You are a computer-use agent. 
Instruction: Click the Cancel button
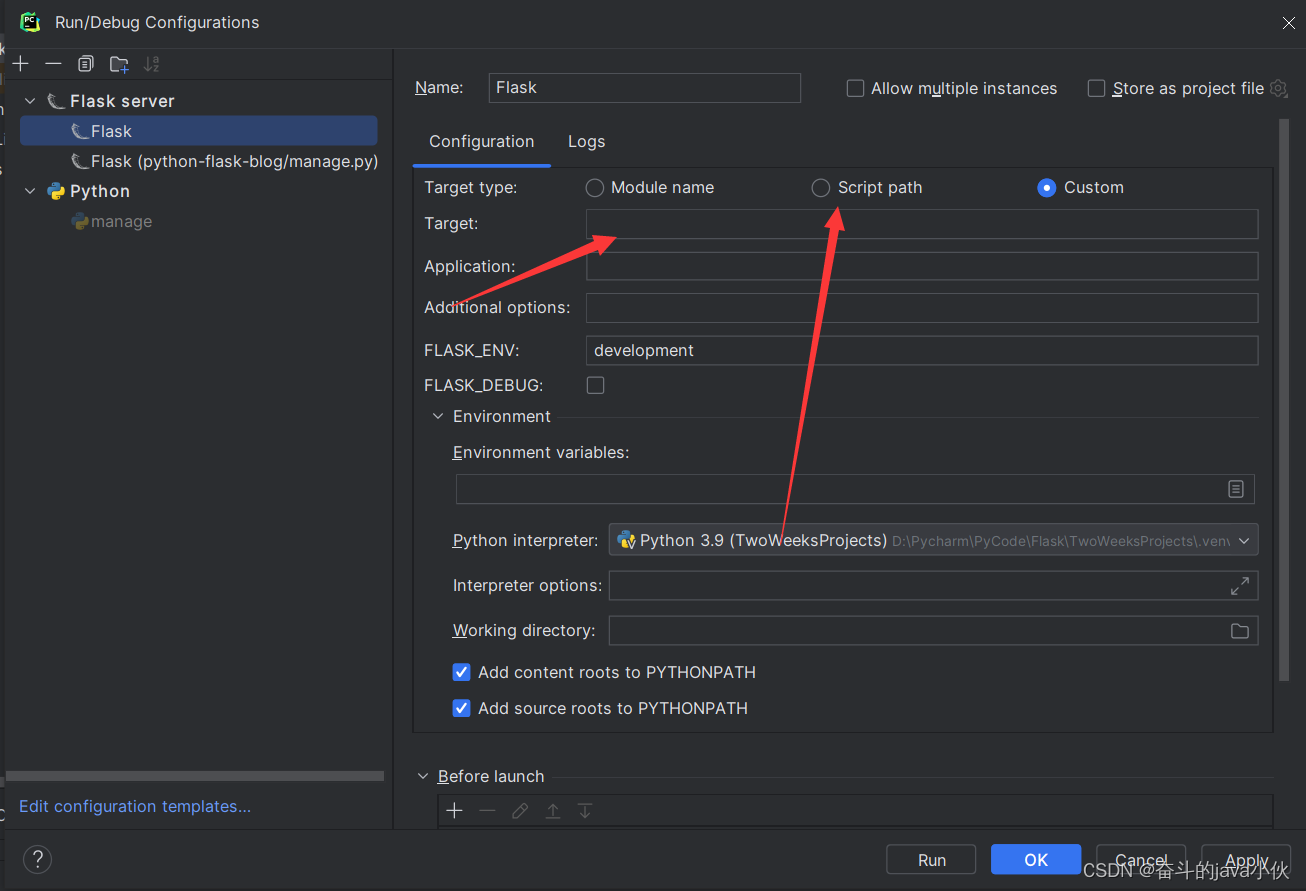tap(1141, 860)
